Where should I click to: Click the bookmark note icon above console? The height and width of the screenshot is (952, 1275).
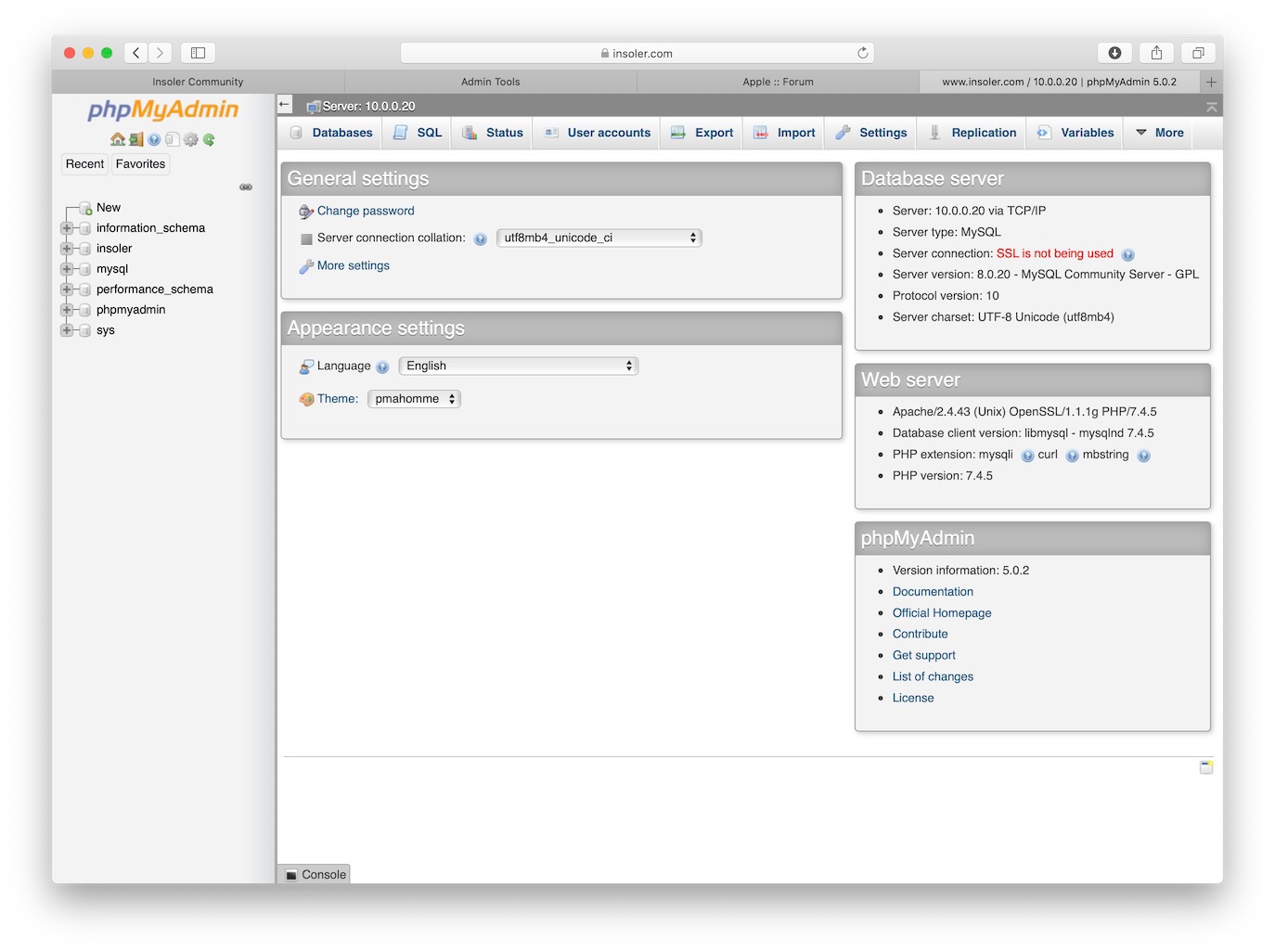(x=1205, y=766)
